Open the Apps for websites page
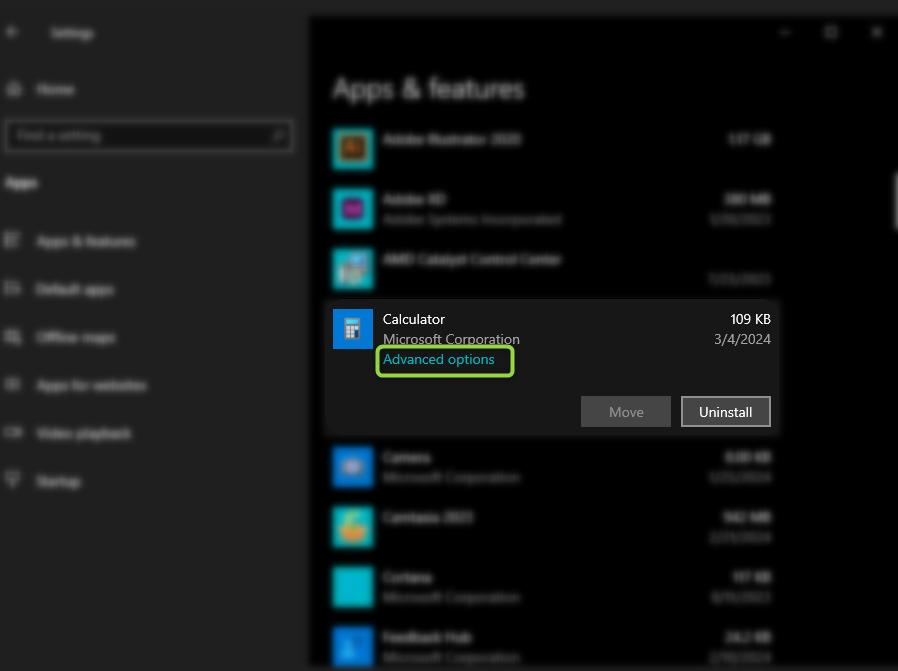The height and width of the screenshot is (671, 898). pyautogui.click(x=90, y=386)
